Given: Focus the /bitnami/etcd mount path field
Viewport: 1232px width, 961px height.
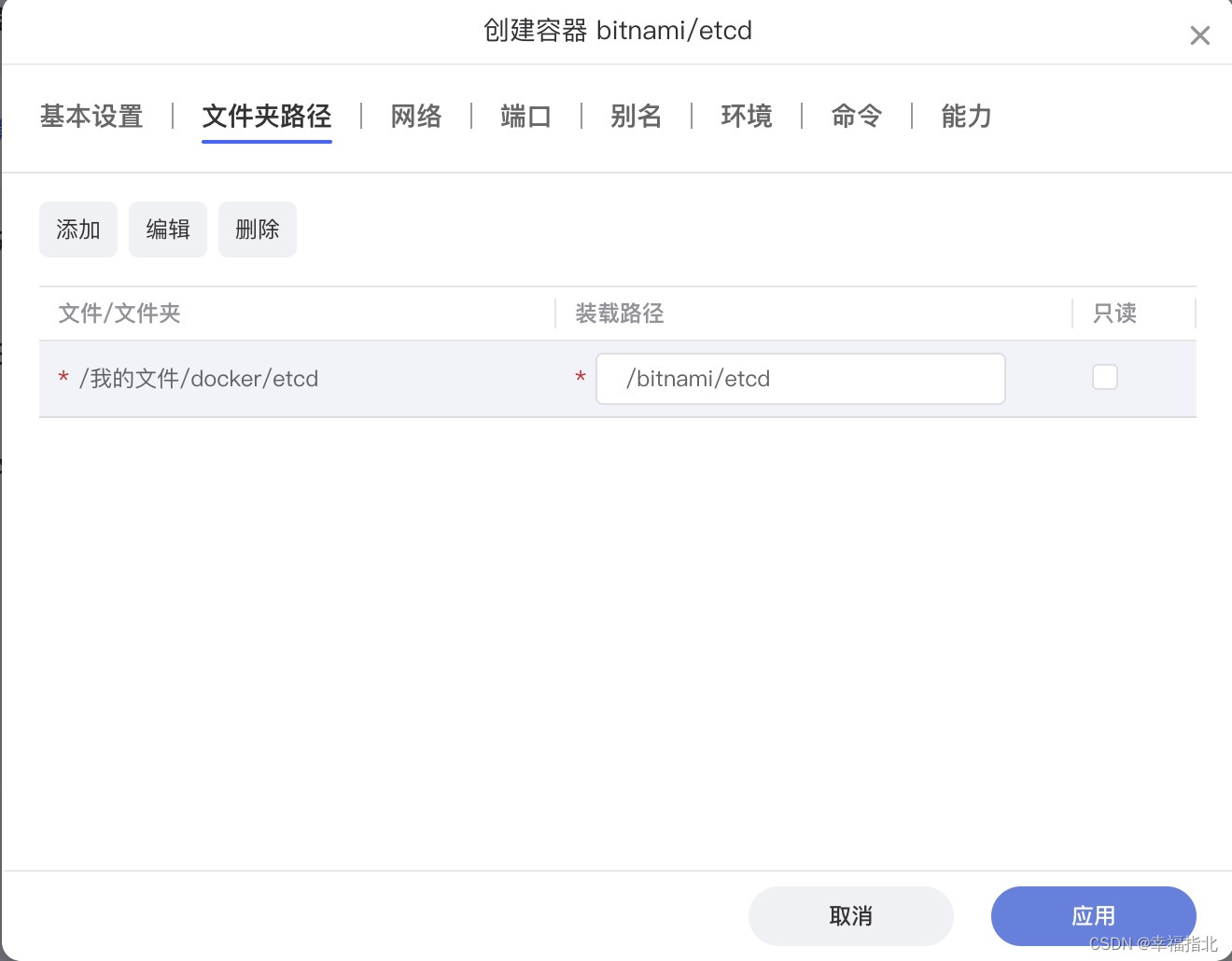Looking at the screenshot, I should point(801,379).
